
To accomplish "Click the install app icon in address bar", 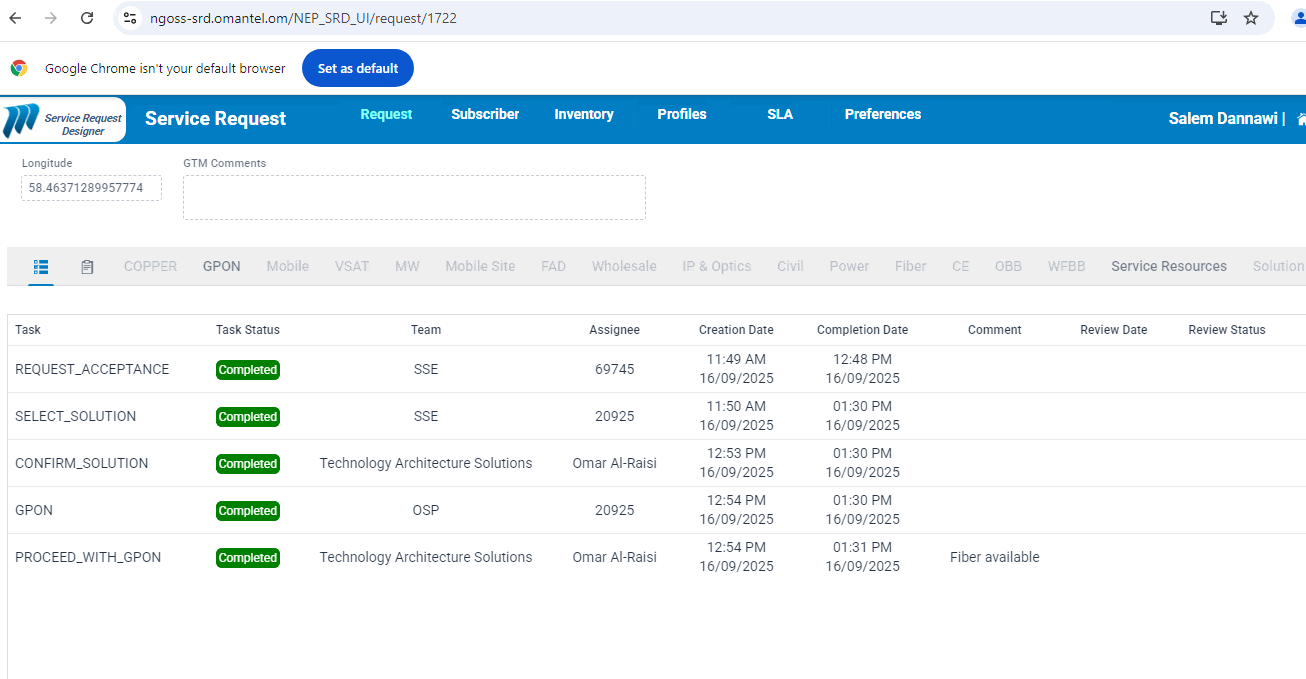I will [1218, 18].
